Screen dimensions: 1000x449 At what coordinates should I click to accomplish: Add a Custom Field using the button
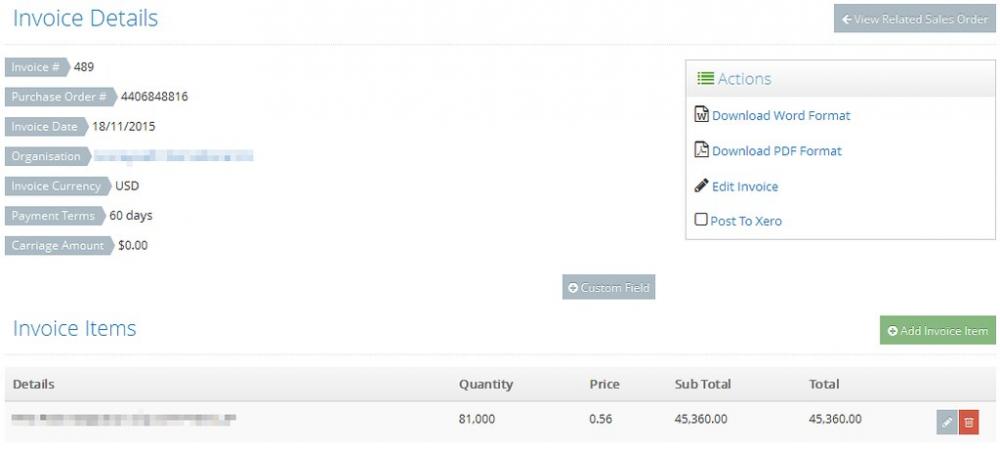coord(608,288)
